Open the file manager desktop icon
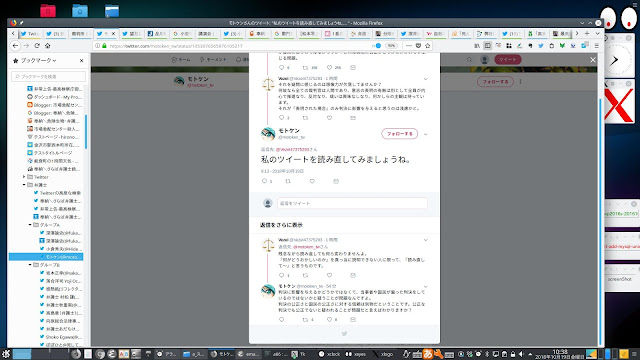Viewport: 640px width, 360px height. click(x=112, y=11)
